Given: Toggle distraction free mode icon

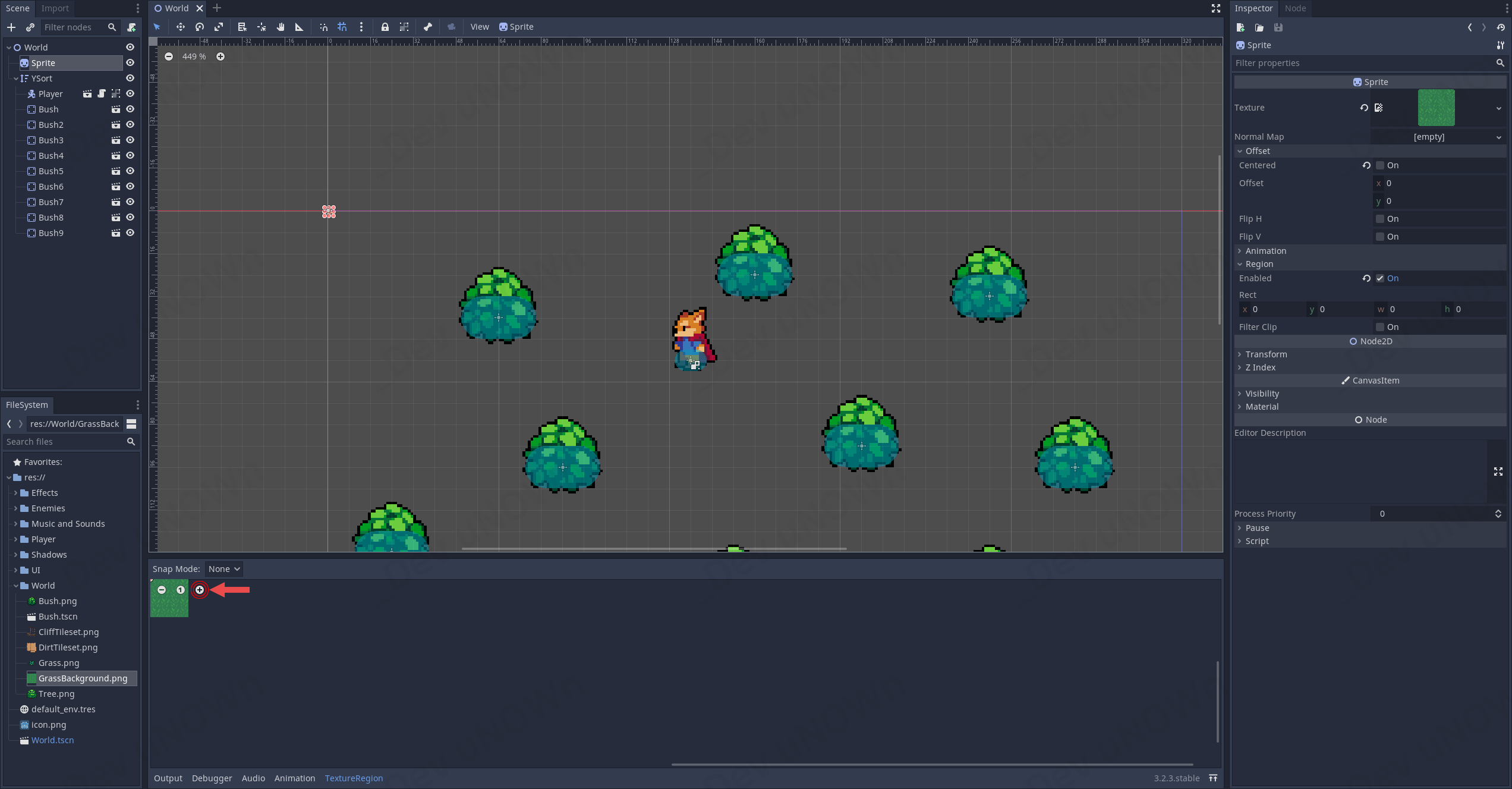Looking at the screenshot, I should click(x=1215, y=8).
